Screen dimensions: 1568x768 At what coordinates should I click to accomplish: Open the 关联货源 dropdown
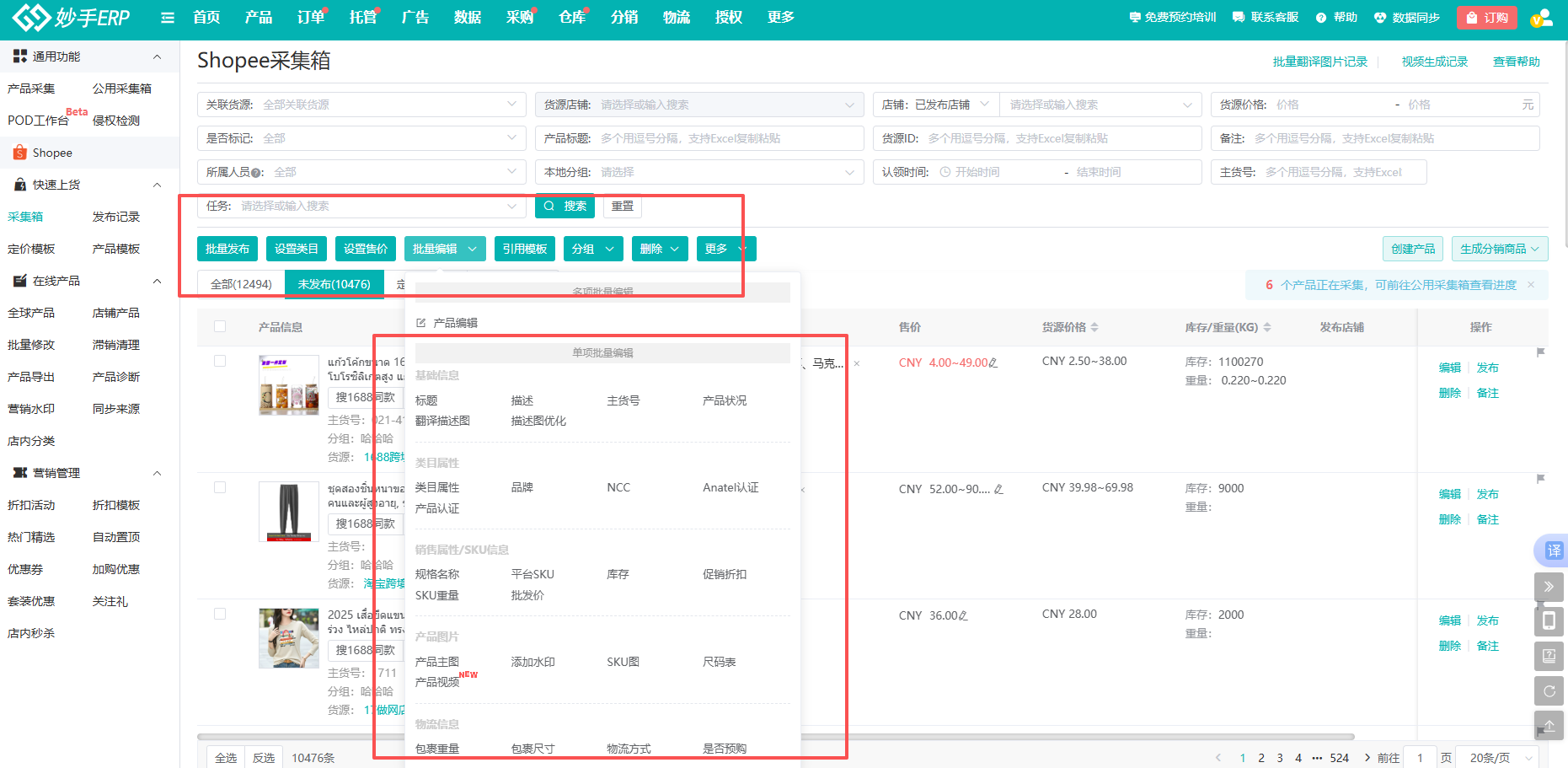(x=362, y=105)
